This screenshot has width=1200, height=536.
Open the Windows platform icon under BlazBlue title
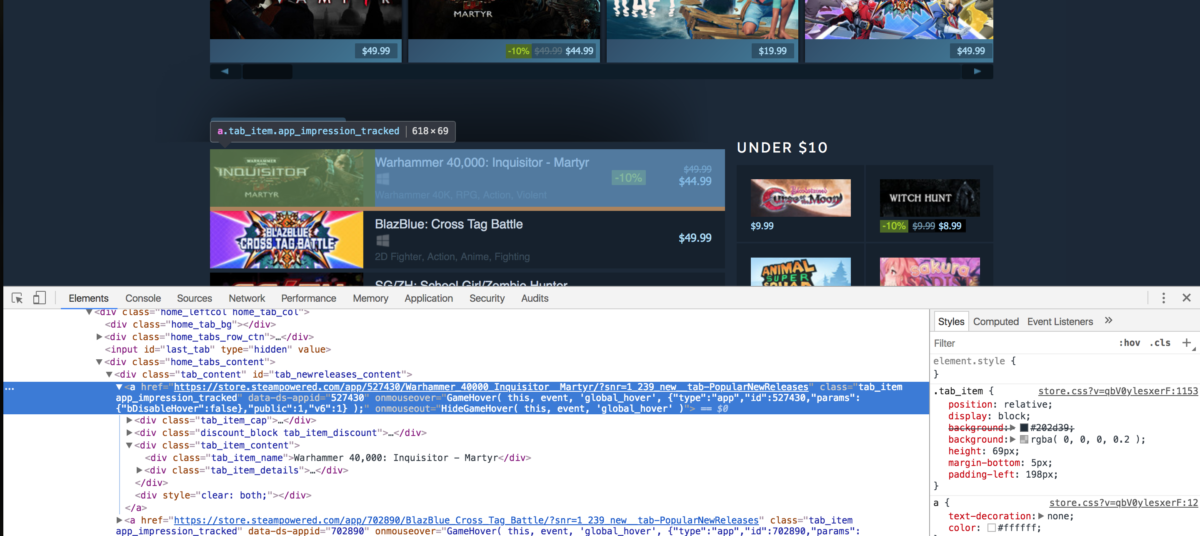pyautogui.click(x=382, y=241)
